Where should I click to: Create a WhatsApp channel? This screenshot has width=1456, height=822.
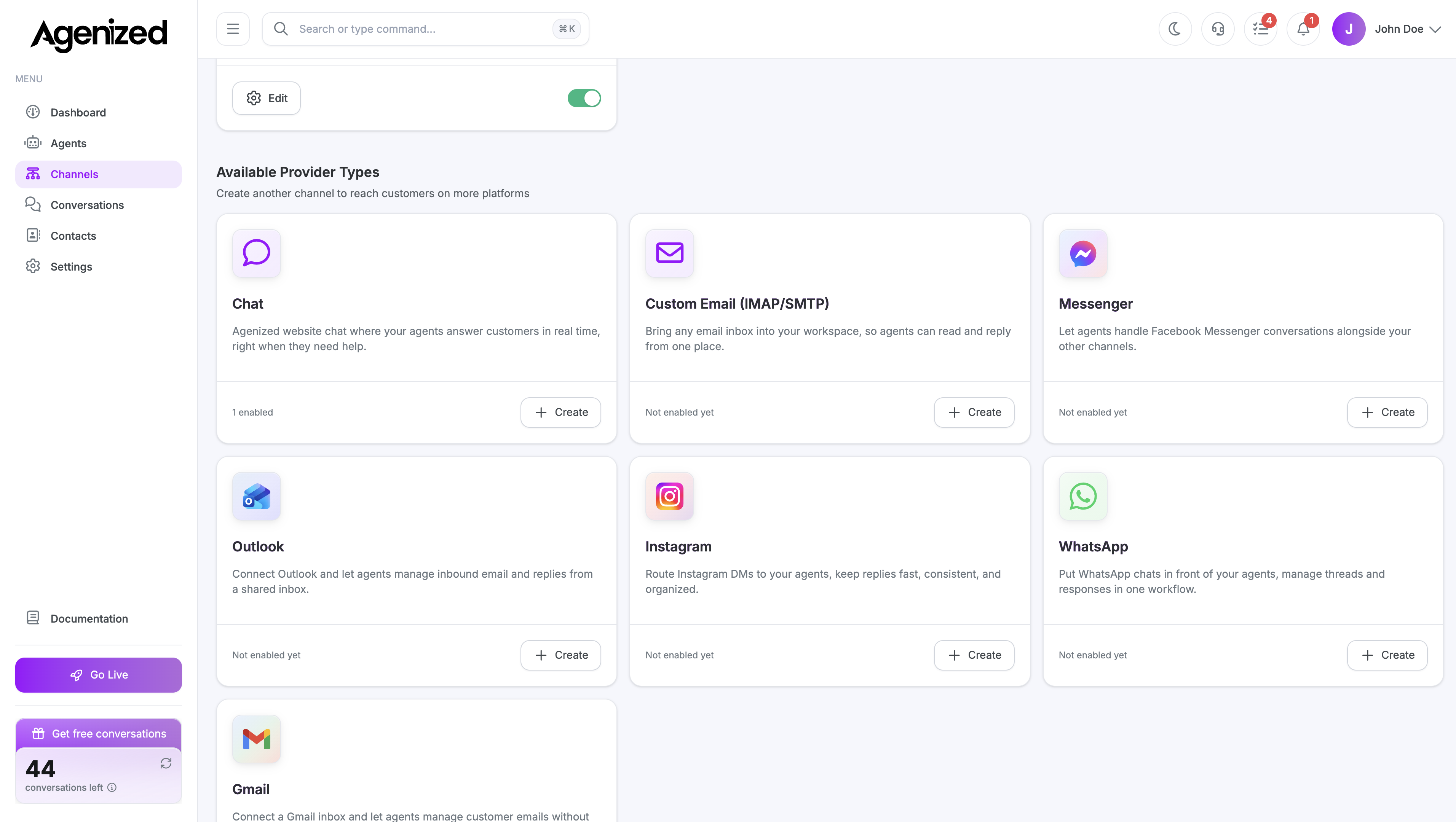(x=1387, y=655)
